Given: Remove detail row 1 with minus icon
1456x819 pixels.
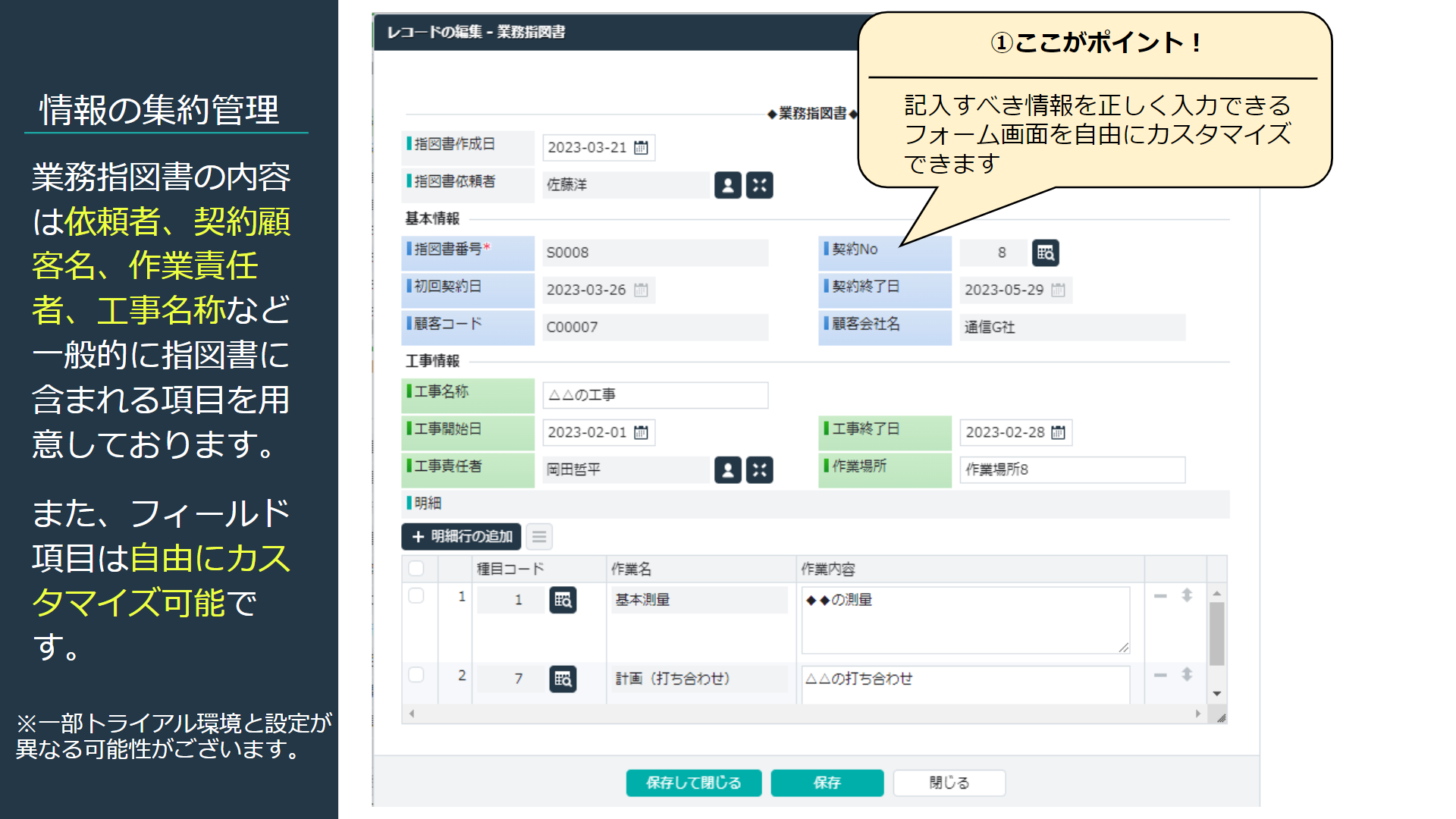Looking at the screenshot, I should coord(1160,596).
